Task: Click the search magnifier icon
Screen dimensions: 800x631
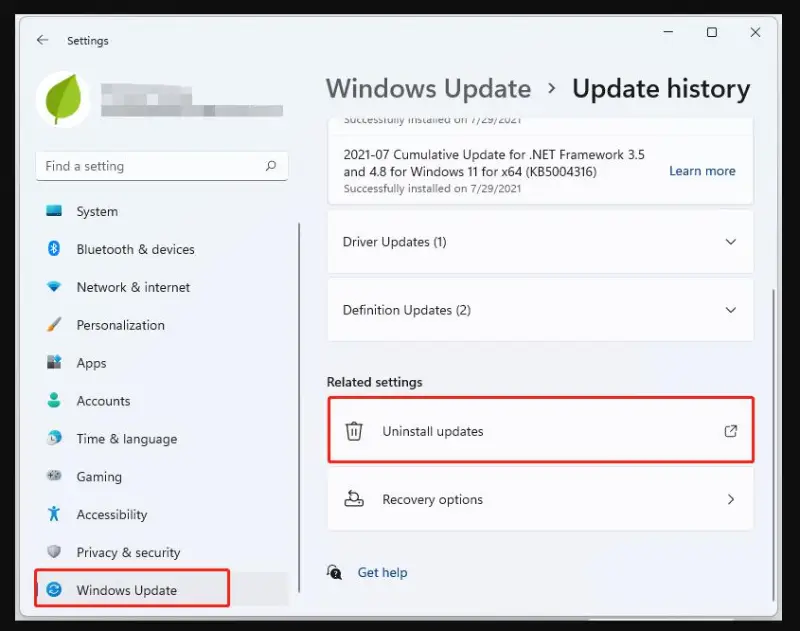Action: (271, 166)
